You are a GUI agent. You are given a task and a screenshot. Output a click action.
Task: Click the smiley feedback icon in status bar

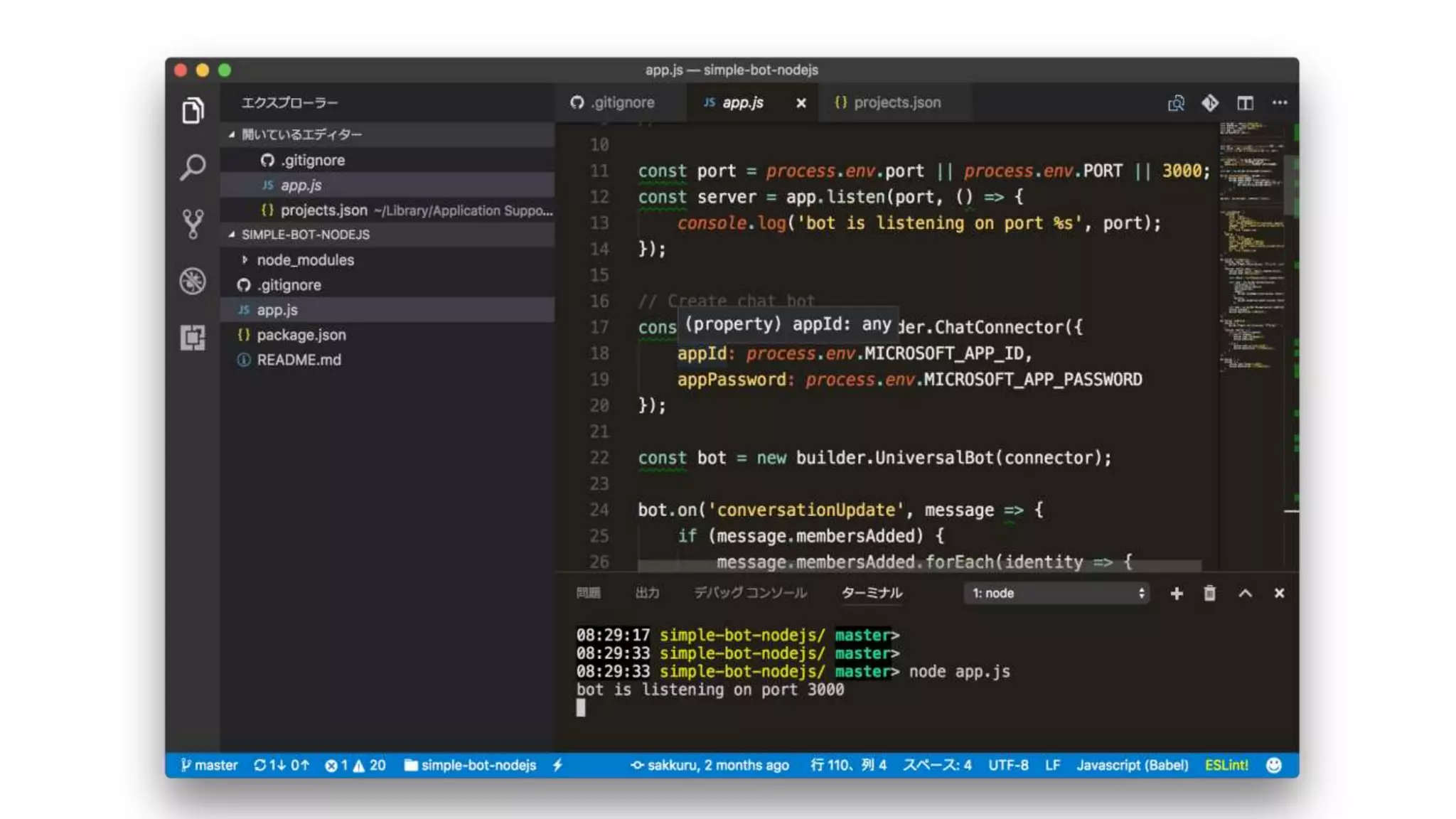[x=1273, y=765]
